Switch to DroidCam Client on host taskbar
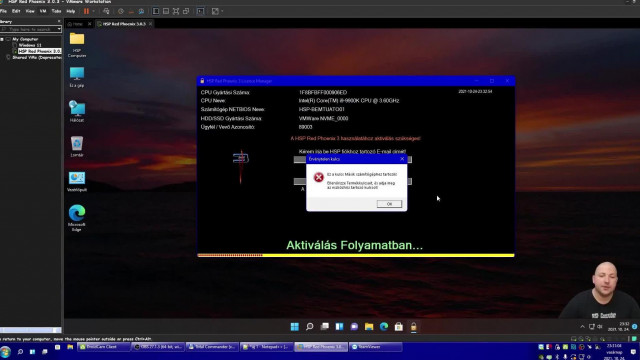 pyautogui.click(x=104, y=347)
